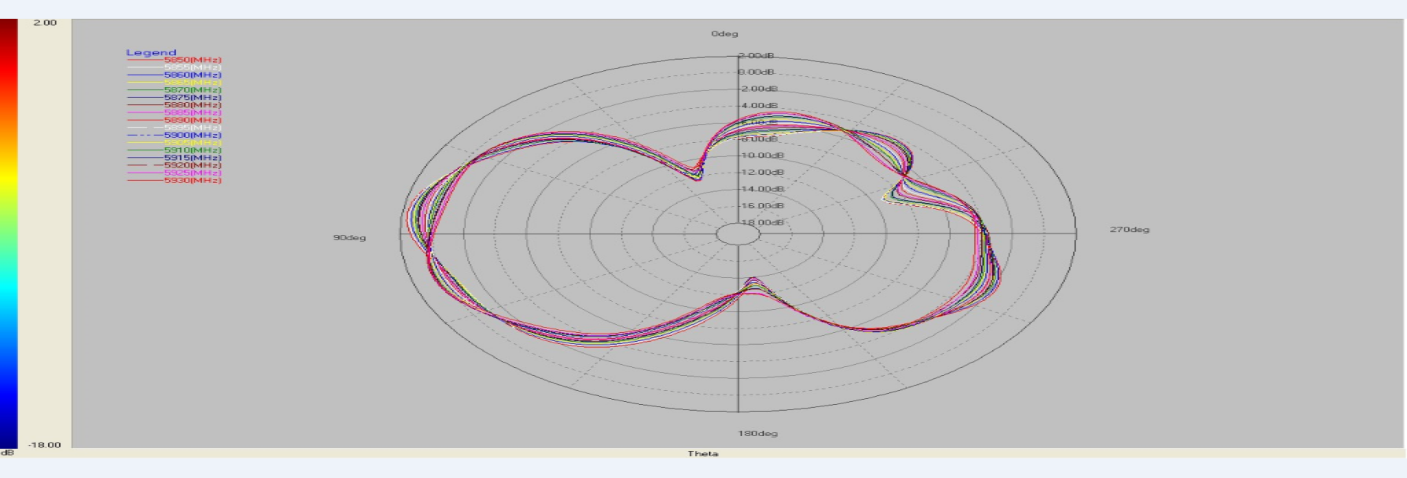Click the 0.00dB radial ring label

(755, 72)
